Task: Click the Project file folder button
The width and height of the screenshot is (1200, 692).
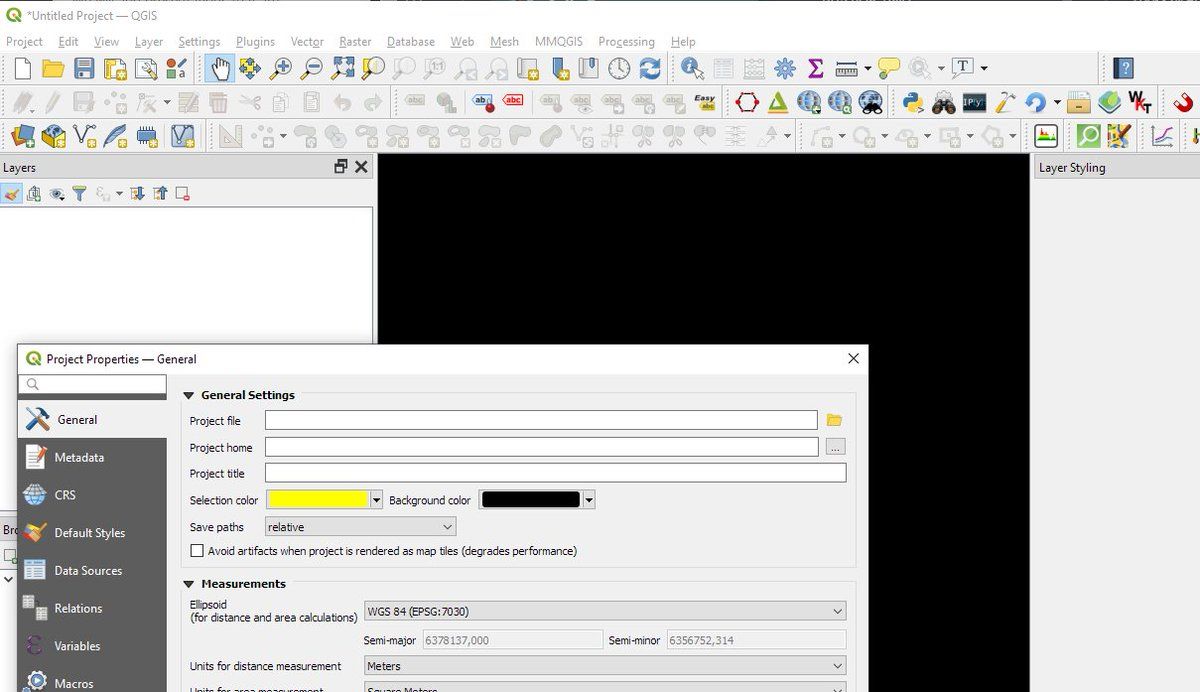Action: coord(835,421)
